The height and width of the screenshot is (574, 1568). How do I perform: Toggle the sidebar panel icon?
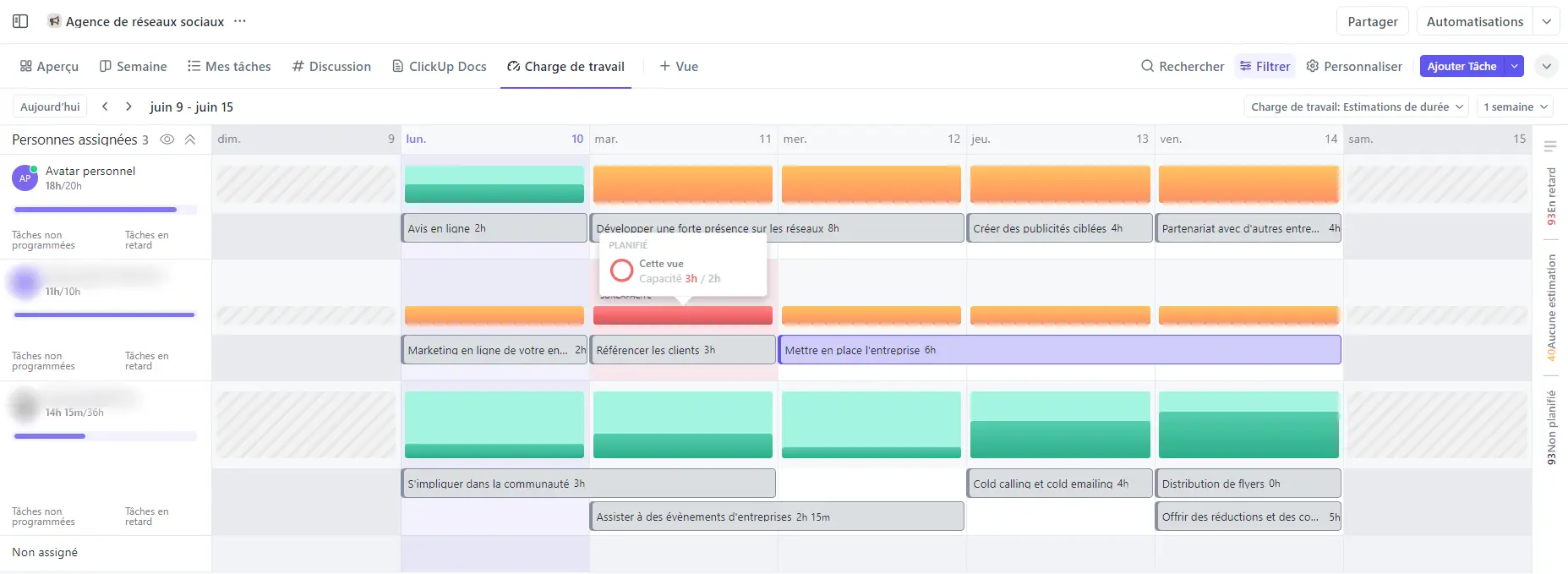(x=20, y=21)
